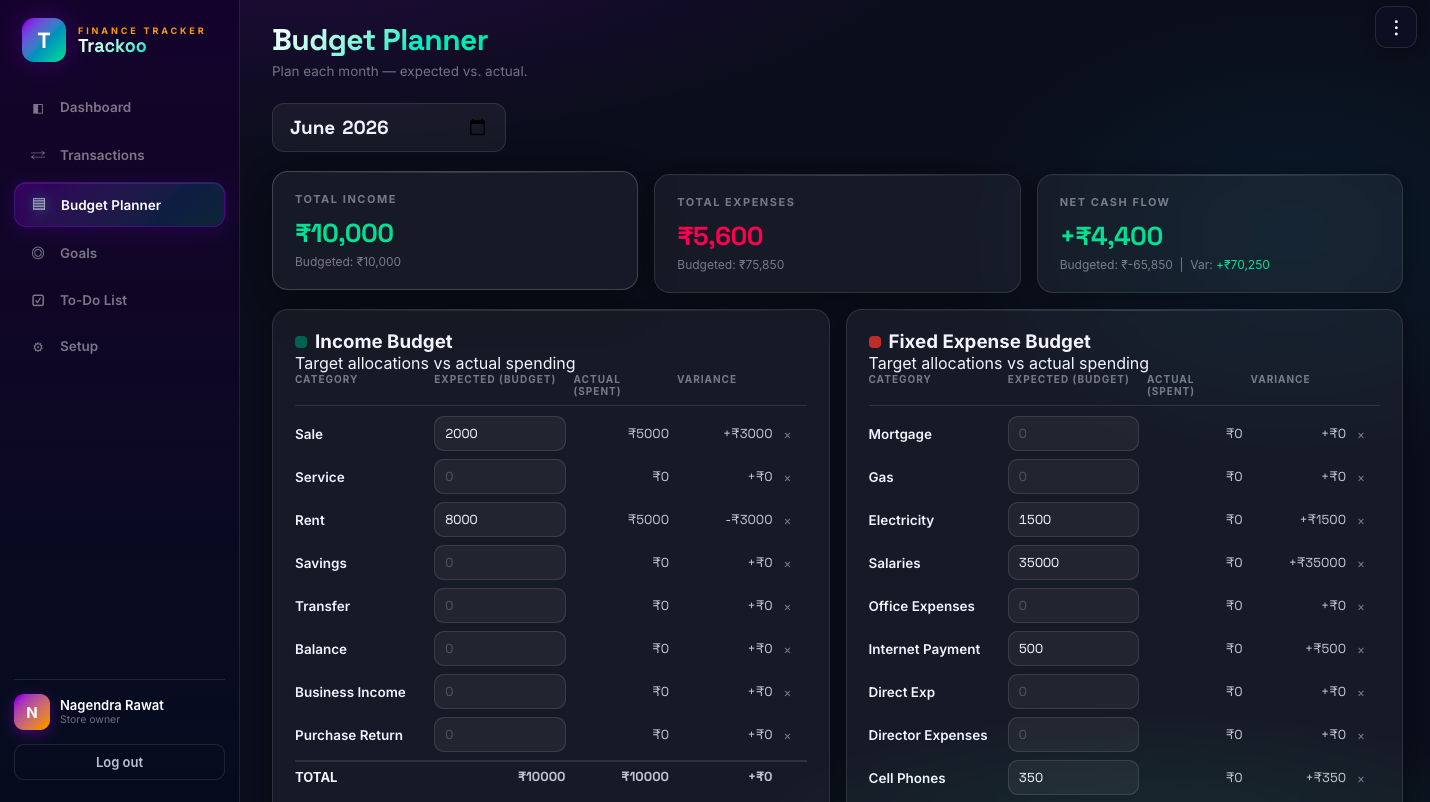Open the Transactions page
Screen dimensions: 1430x802
119,155
